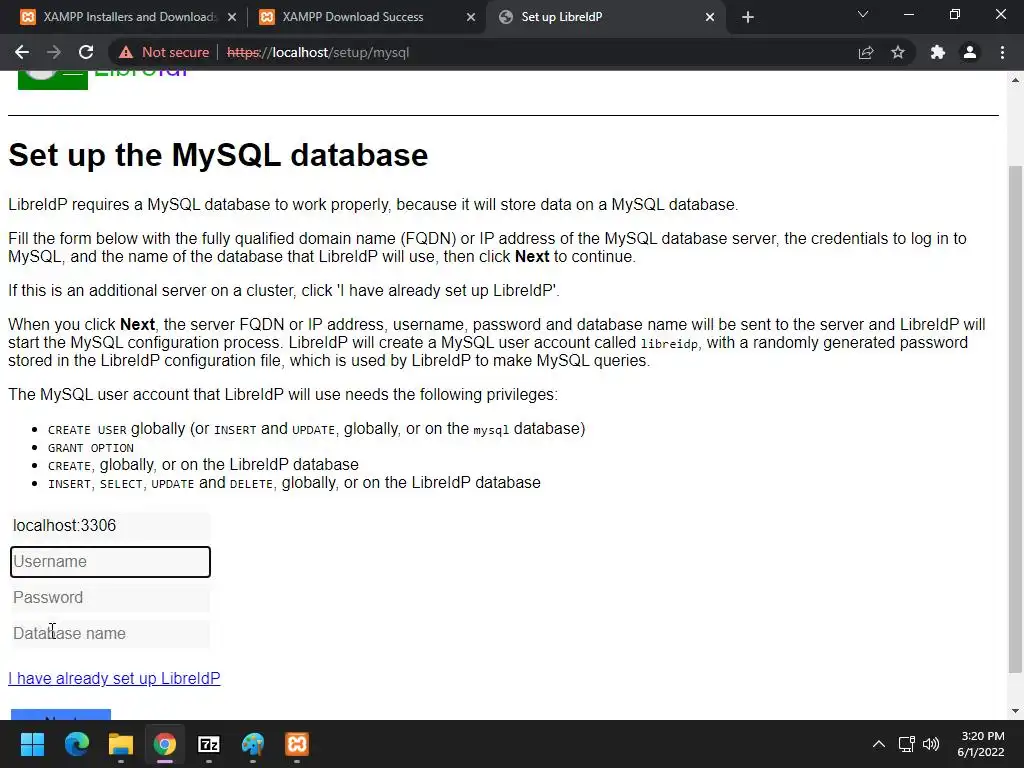Go back to previous page
The width and height of the screenshot is (1024, 768).
click(22, 52)
